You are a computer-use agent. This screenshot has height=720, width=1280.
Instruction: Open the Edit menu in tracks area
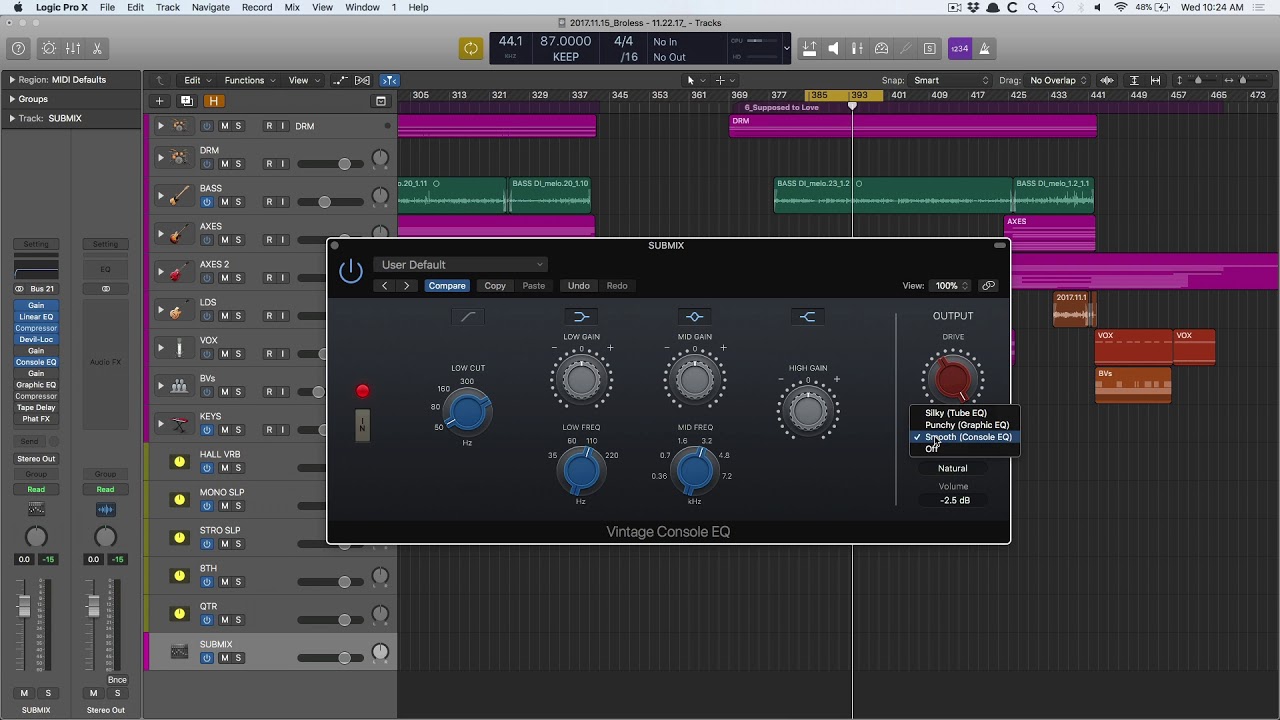[x=196, y=80]
